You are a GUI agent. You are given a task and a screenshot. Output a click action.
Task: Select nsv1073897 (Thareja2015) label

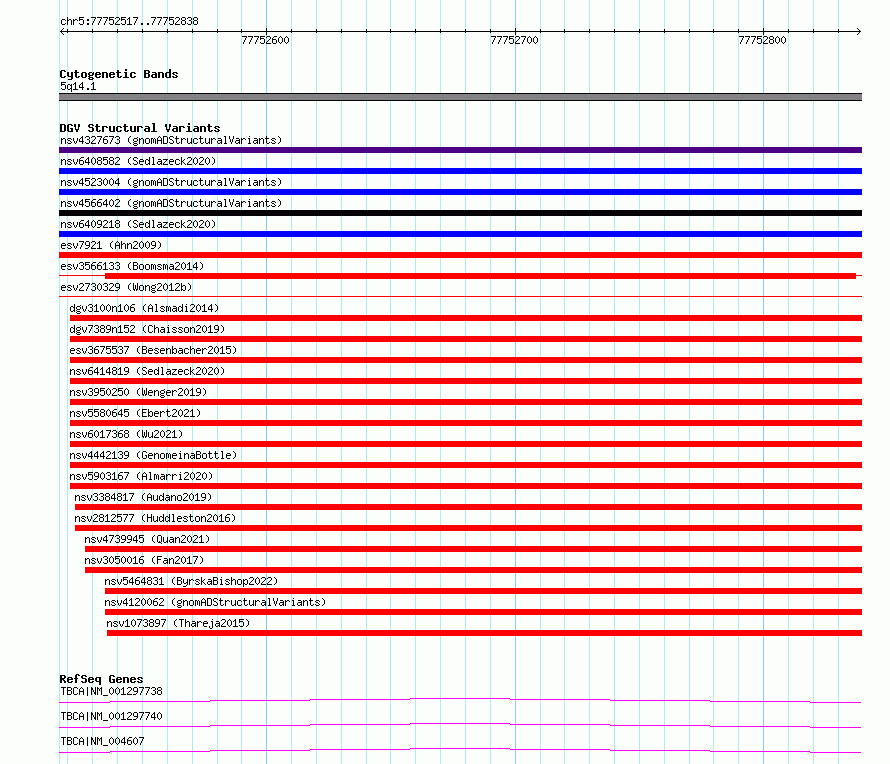(178, 623)
